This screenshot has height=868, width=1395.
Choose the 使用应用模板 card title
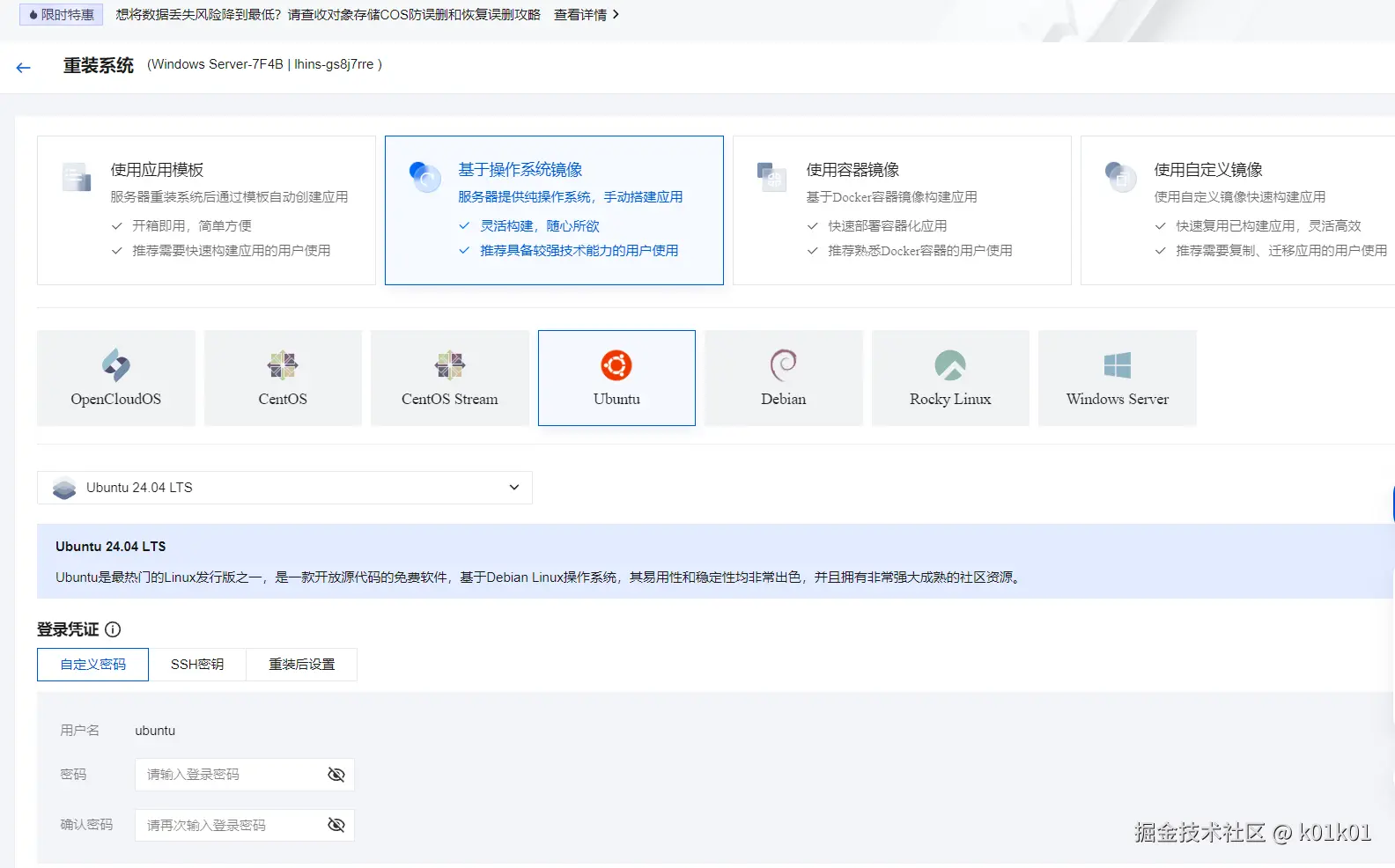(157, 170)
